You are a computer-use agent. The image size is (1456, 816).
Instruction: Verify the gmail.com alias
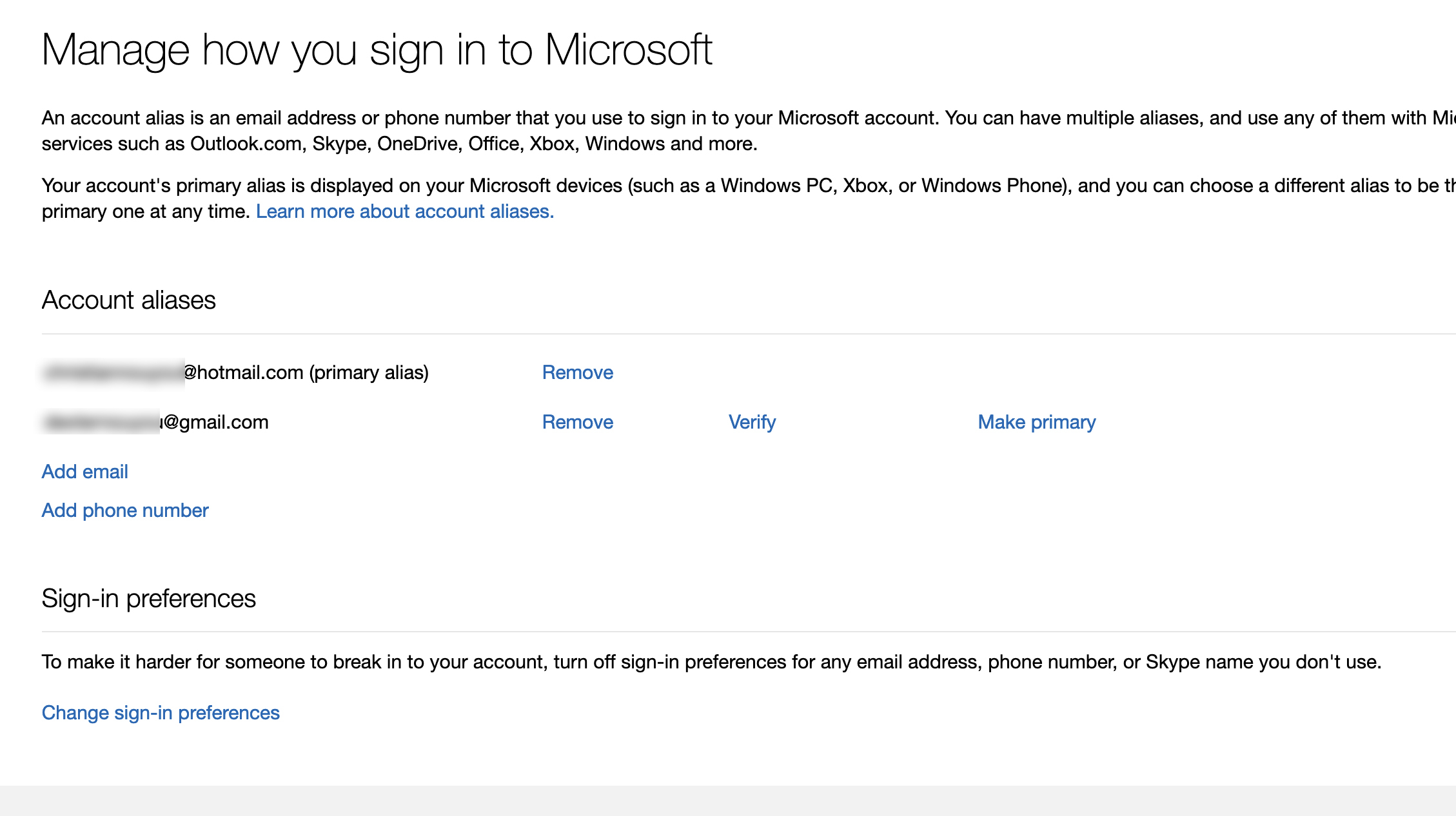pyautogui.click(x=752, y=422)
